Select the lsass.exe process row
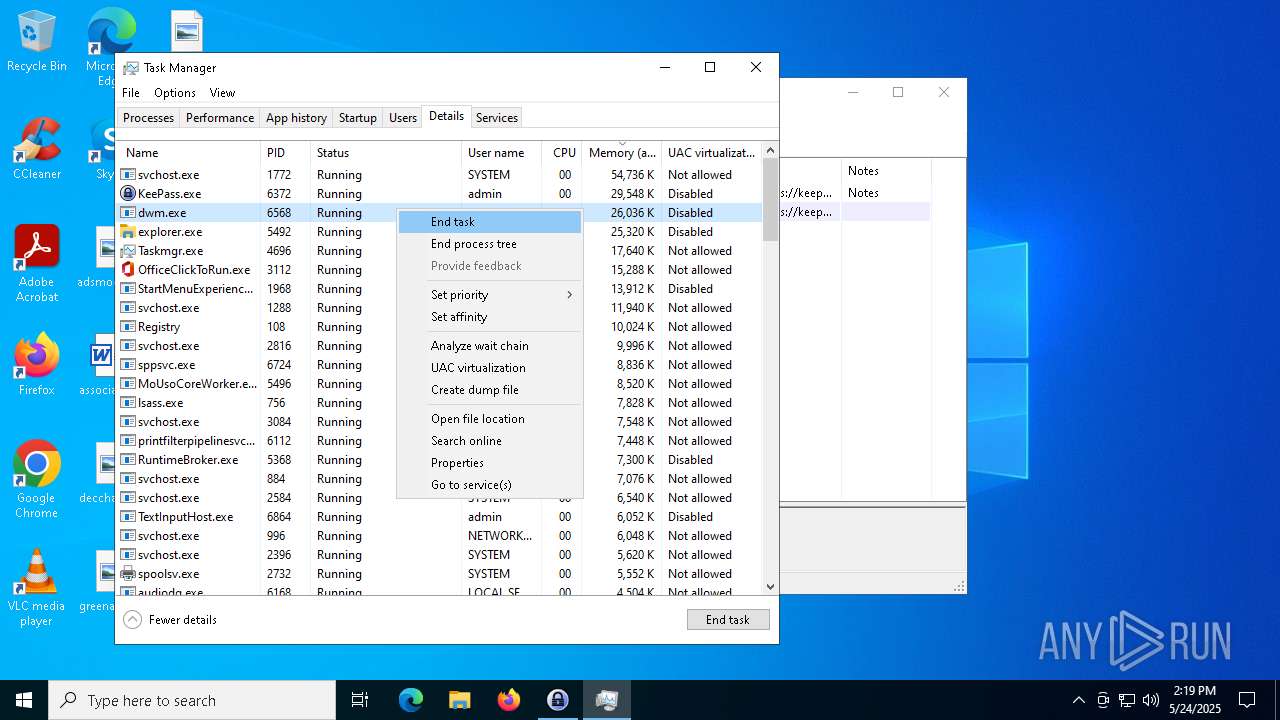The width and height of the screenshot is (1280, 720). point(439,402)
